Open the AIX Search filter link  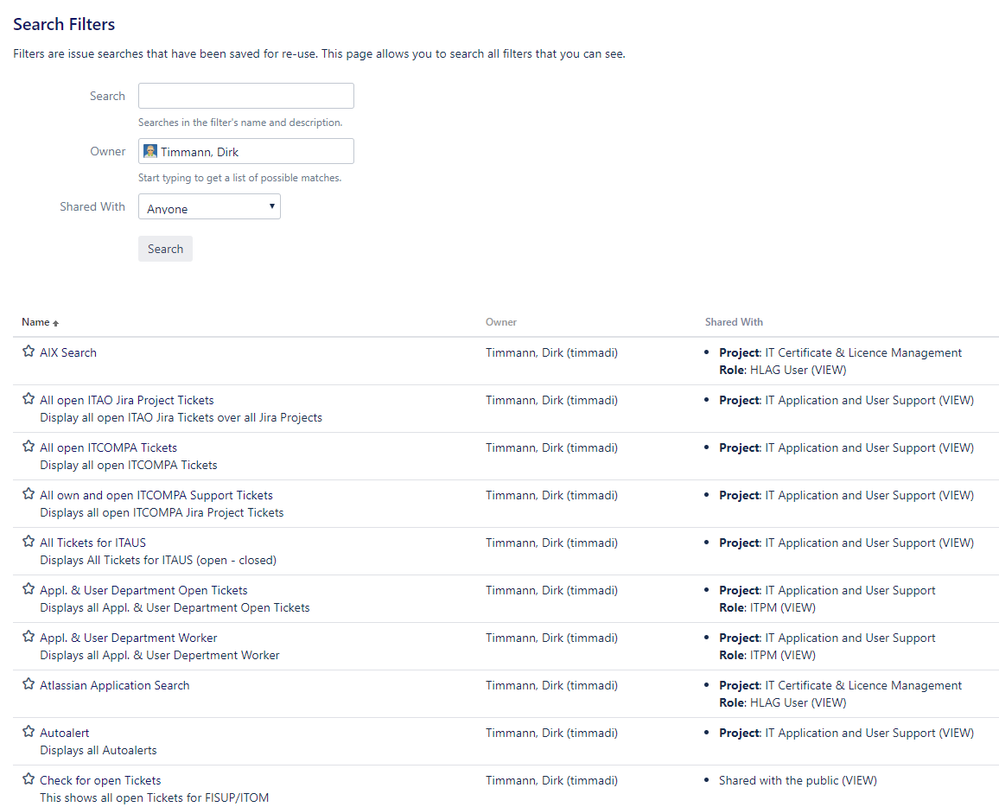pos(68,353)
